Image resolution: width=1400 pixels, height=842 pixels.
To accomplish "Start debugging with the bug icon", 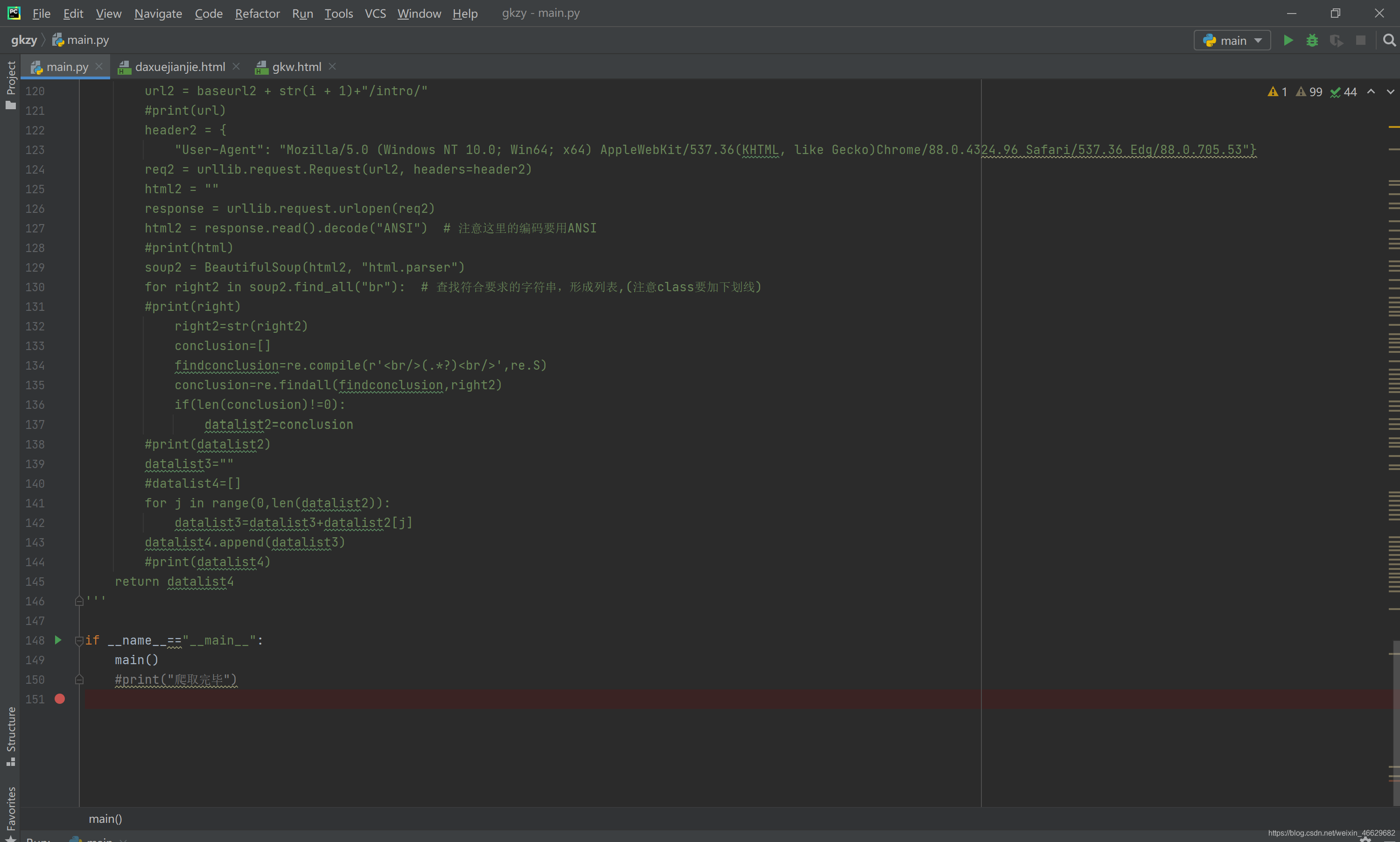I will [x=1312, y=40].
